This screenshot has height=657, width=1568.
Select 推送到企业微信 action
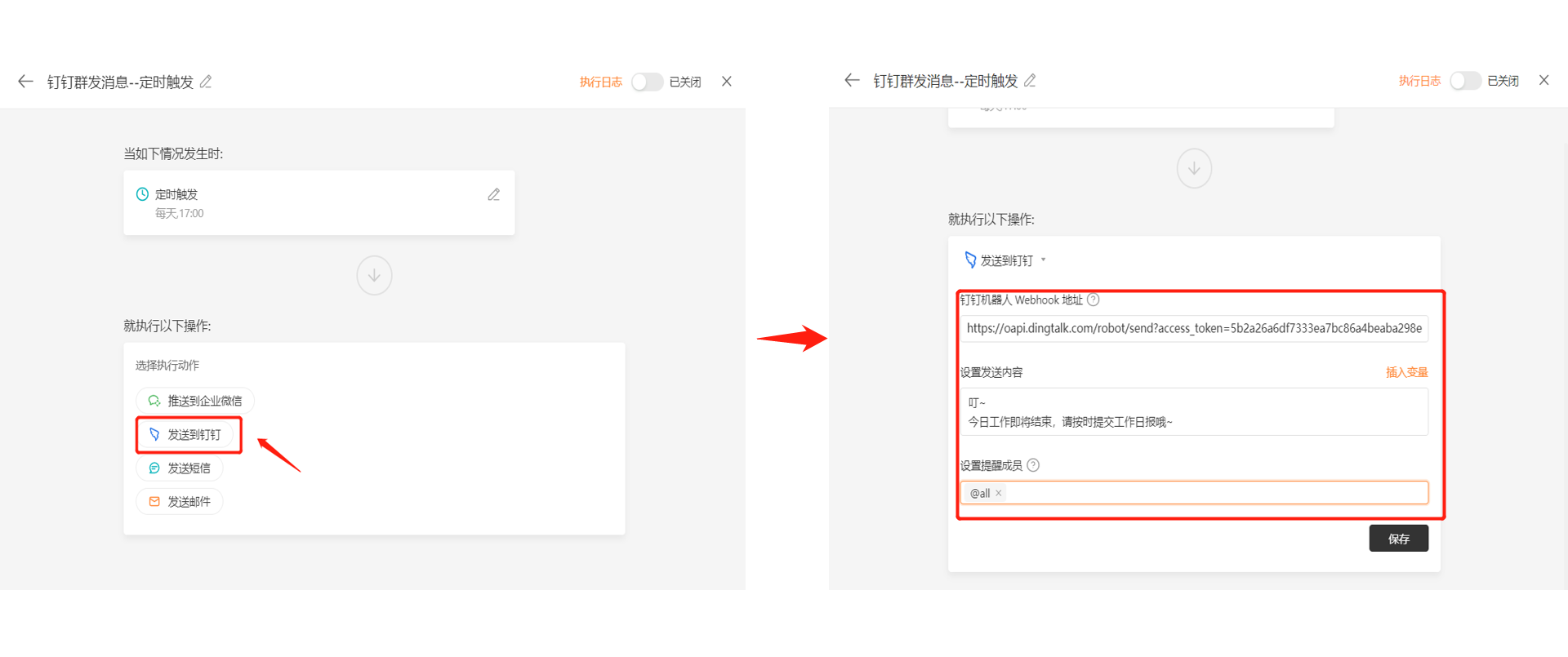click(195, 401)
